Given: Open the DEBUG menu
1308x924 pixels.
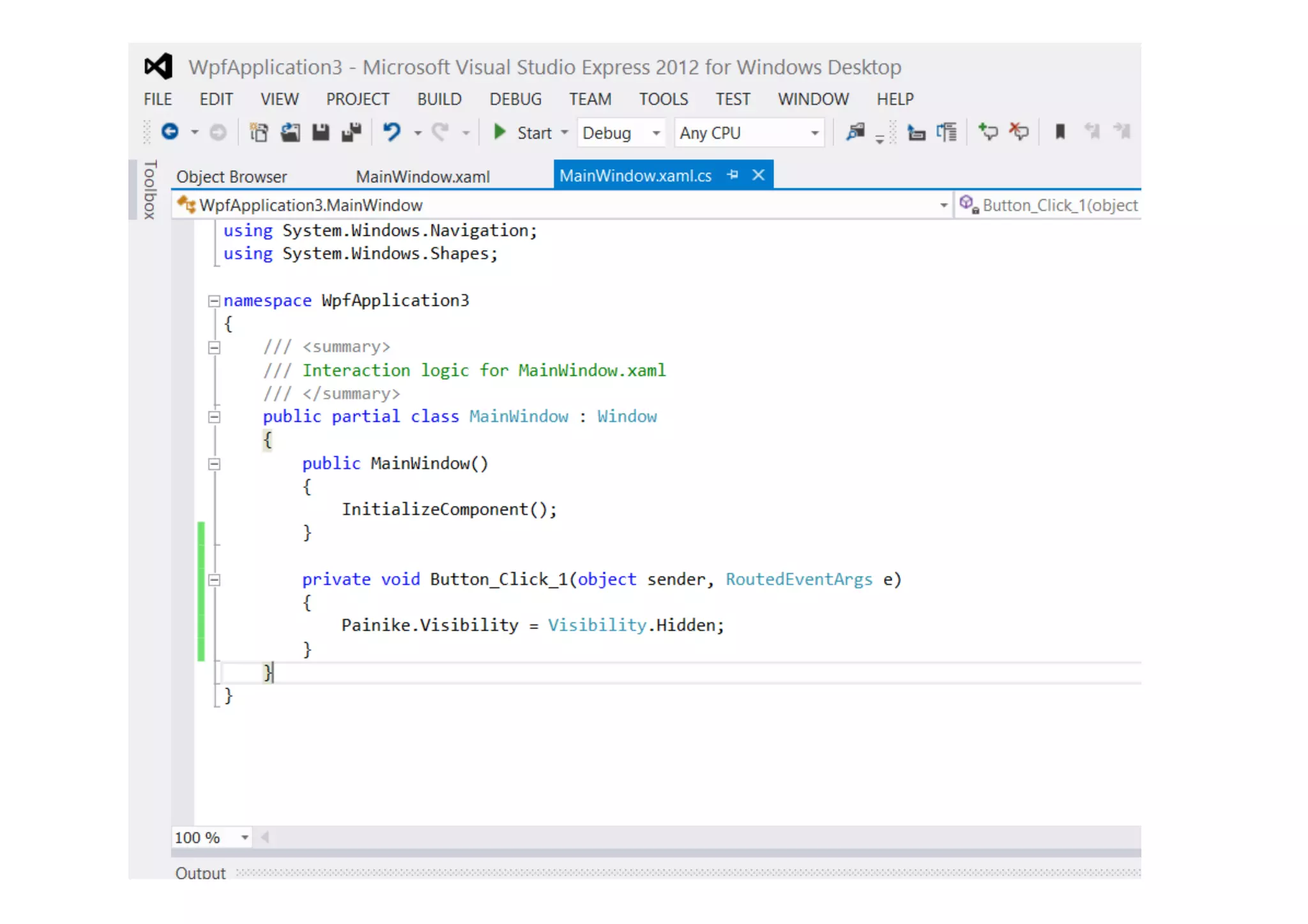Looking at the screenshot, I should [x=515, y=99].
